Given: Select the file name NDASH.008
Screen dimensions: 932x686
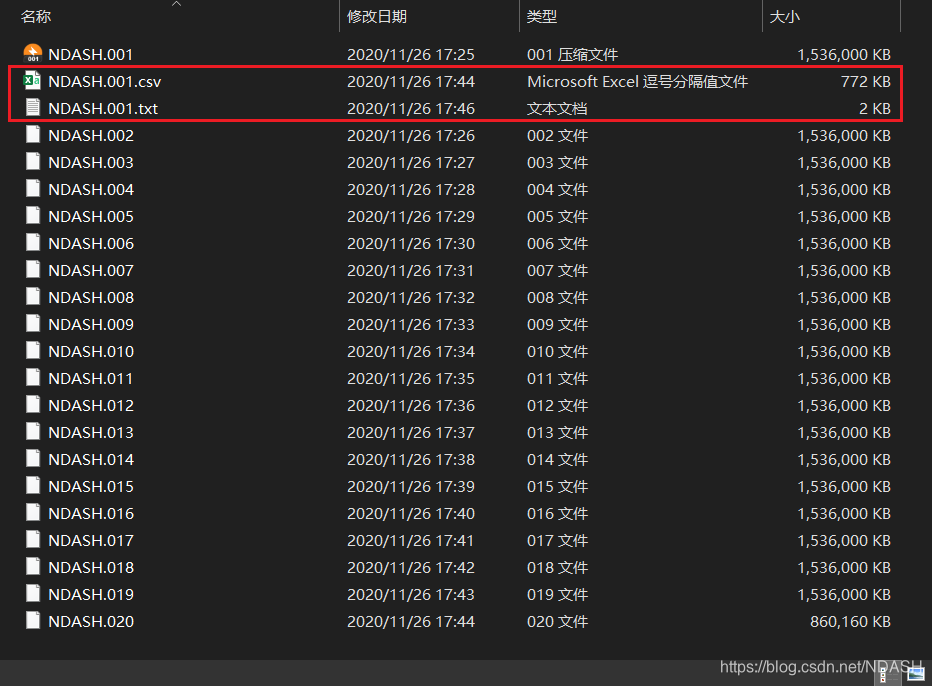Looking at the screenshot, I should tap(91, 297).
